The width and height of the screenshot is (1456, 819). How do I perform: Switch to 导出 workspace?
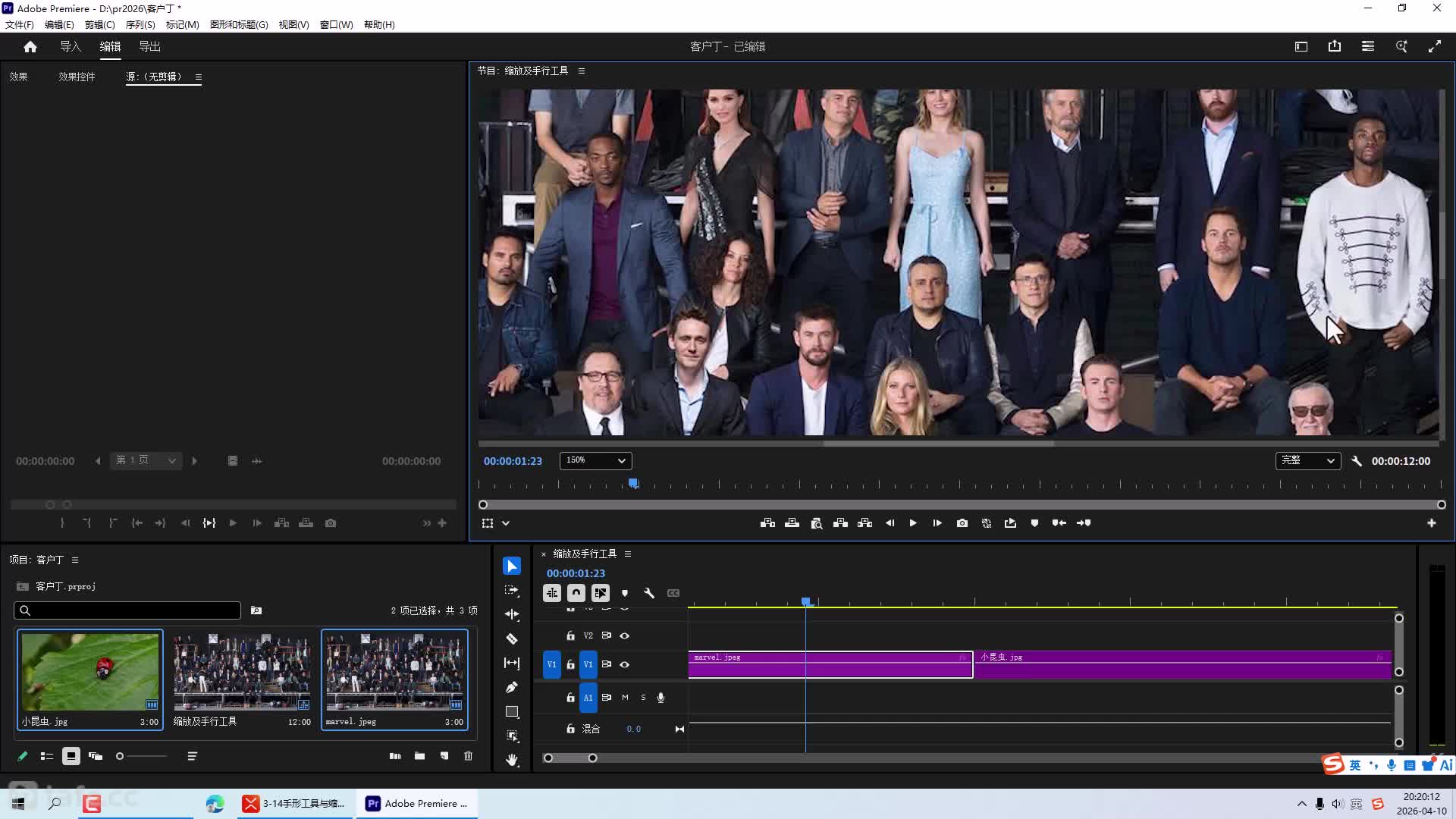149,46
